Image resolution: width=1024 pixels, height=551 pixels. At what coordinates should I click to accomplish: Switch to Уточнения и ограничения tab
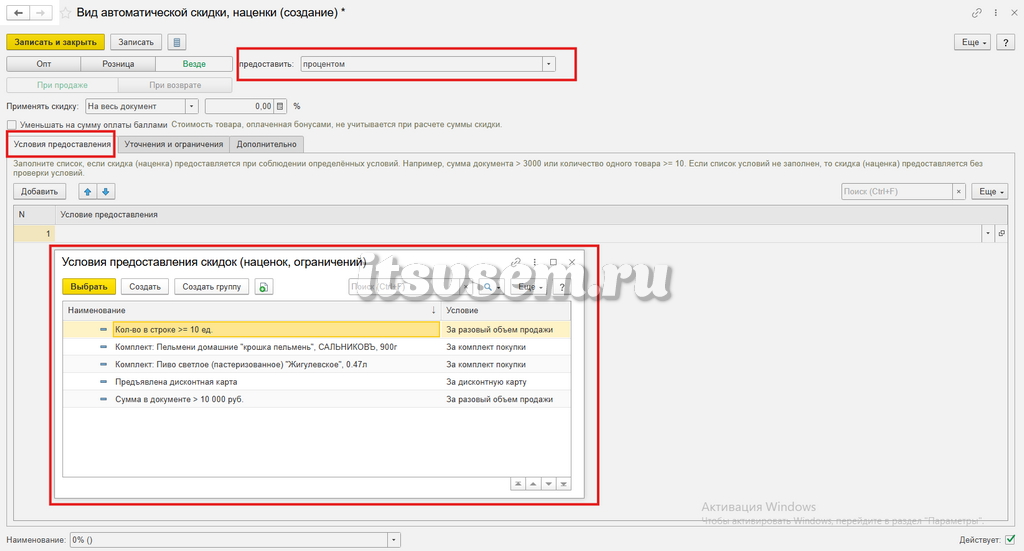tap(174, 144)
